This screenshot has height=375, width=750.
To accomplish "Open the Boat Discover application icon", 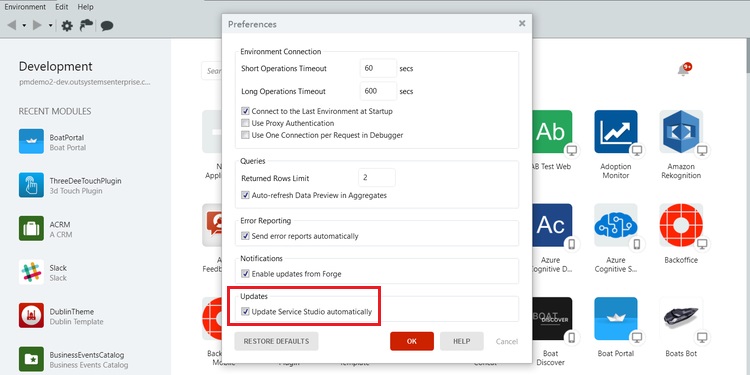I will tap(551, 319).
